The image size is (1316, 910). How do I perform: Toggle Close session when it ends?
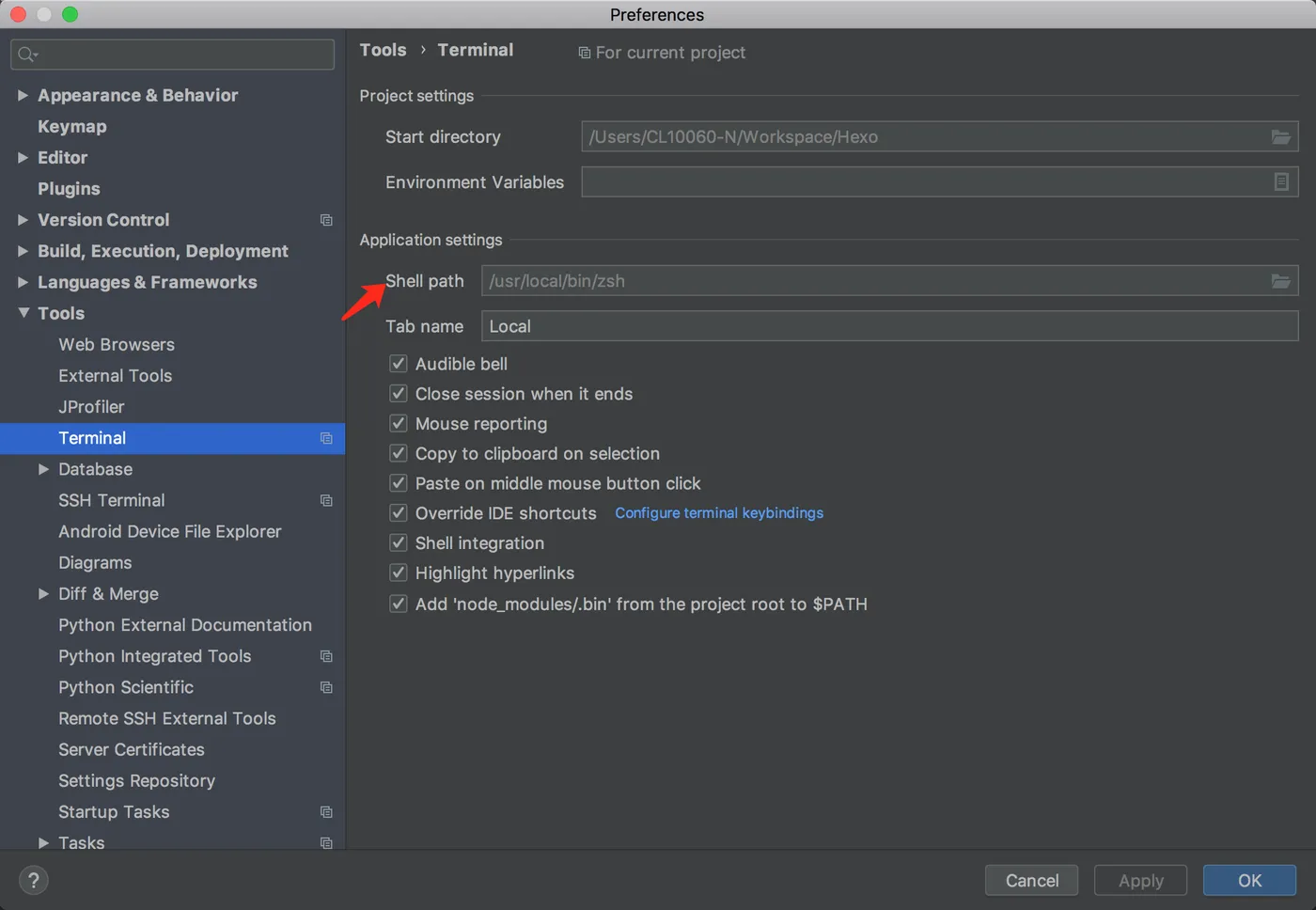pyautogui.click(x=399, y=394)
